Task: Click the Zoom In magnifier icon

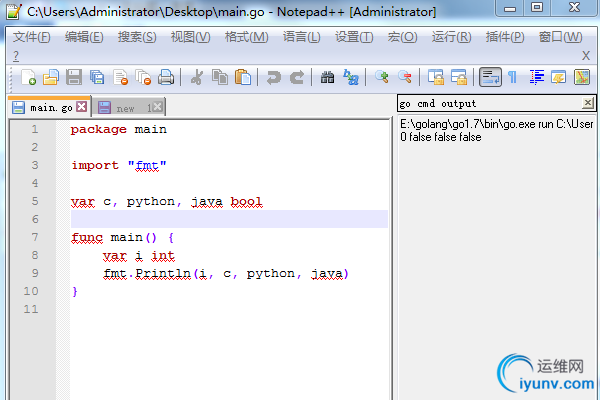Action: click(382, 77)
